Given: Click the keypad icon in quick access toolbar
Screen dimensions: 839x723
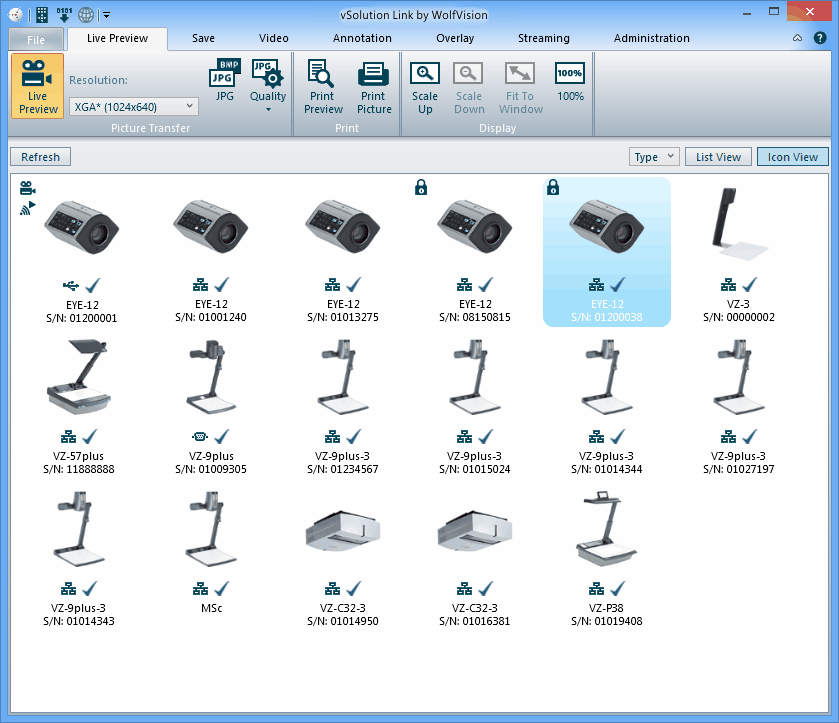Looking at the screenshot, I should [42, 14].
